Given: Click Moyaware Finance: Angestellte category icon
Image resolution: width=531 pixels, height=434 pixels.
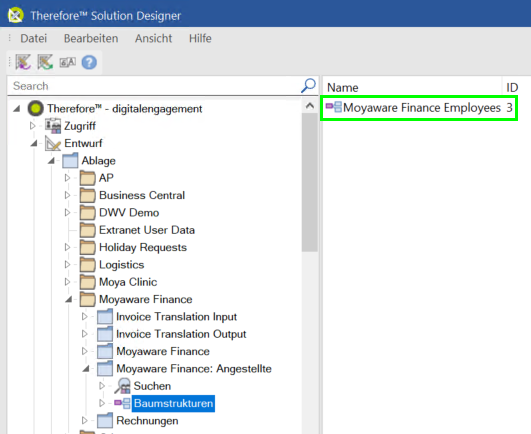Looking at the screenshot, I should (x=105, y=368).
